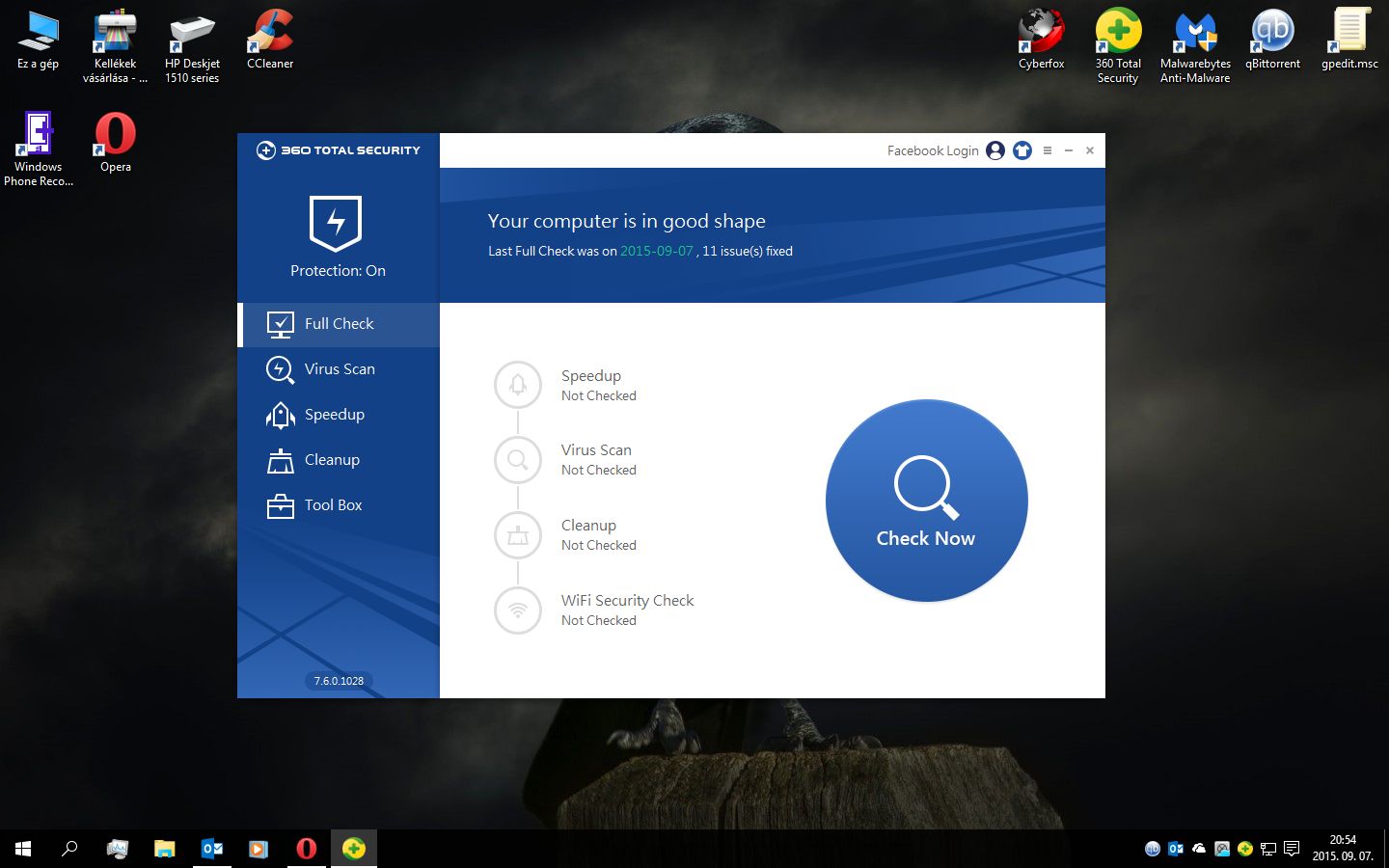Open Ez a gép desktop icon
Viewport: 1389px width, 868px height.
39,41
